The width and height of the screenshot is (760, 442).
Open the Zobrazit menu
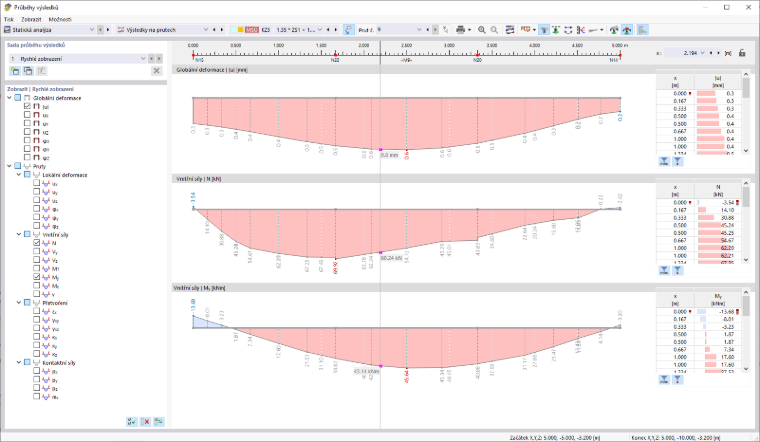point(31,19)
